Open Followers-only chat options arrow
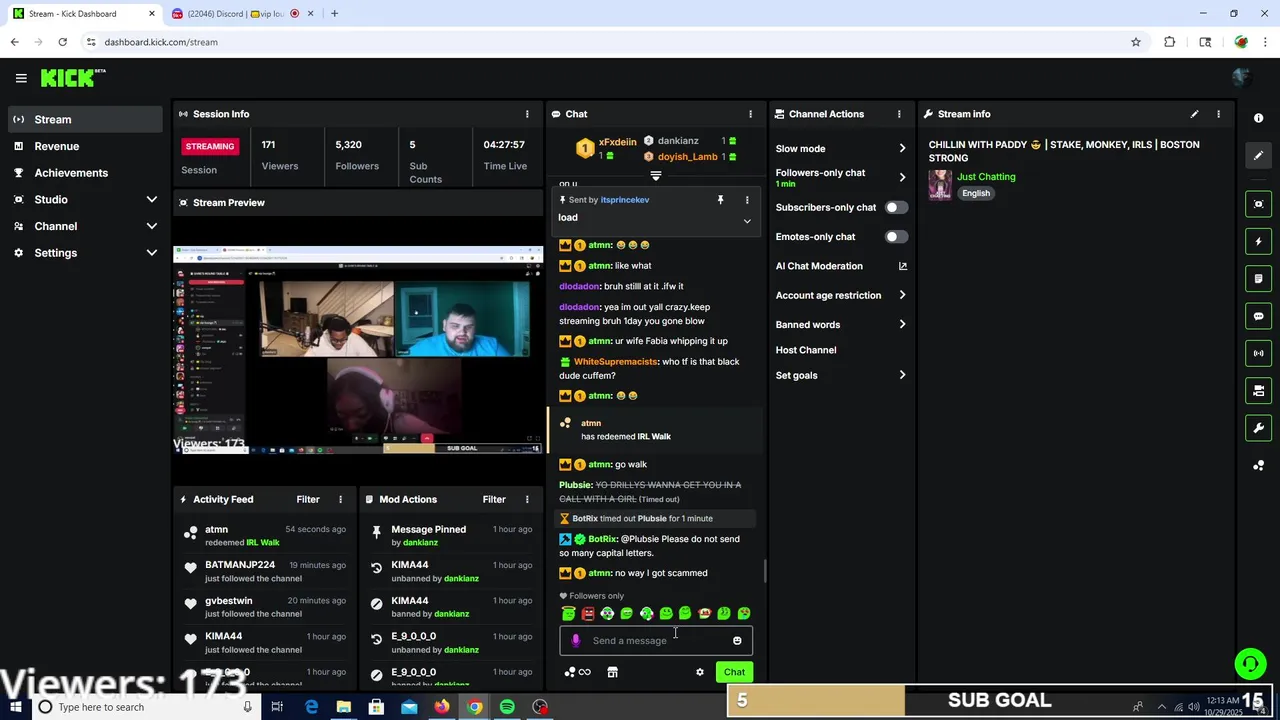This screenshot has width=1280, height=720. tap(902, 177)
